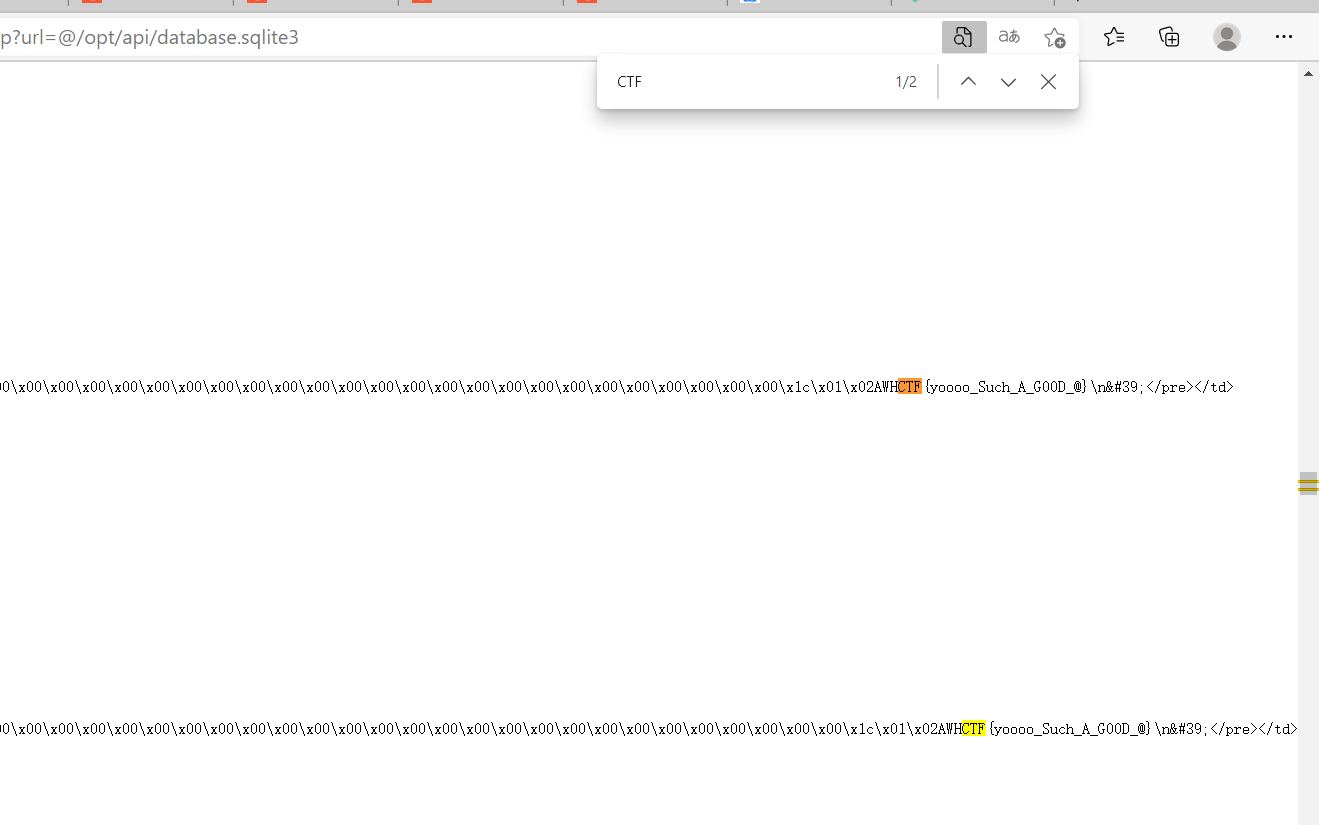Image resolution: width=1319 pixels, height=825 pixels.
Task: Go to previous find result
Action: (x=968, y=82)
